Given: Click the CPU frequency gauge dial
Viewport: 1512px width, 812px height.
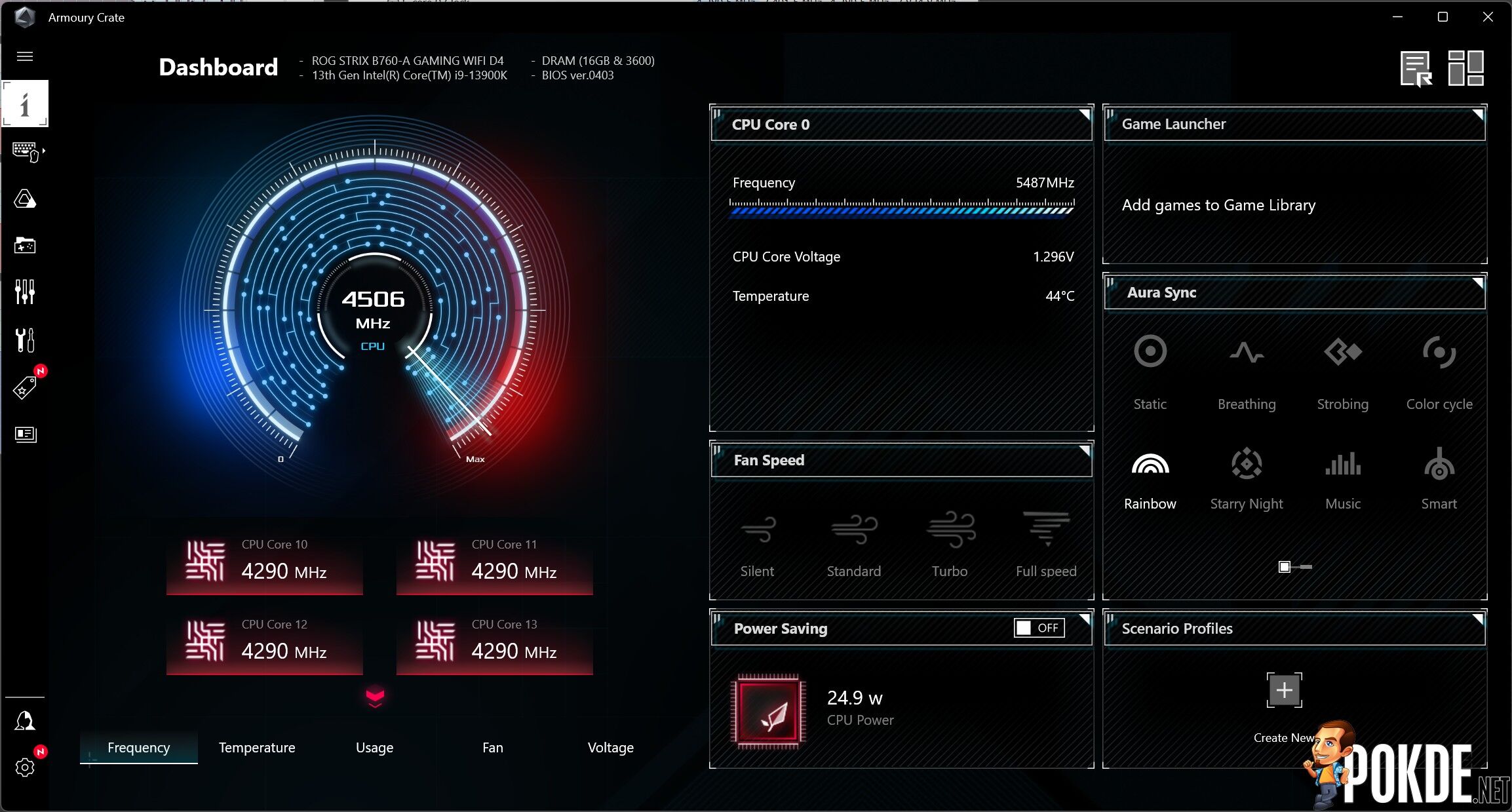Looking at the screenshot, I should (375, 308).
